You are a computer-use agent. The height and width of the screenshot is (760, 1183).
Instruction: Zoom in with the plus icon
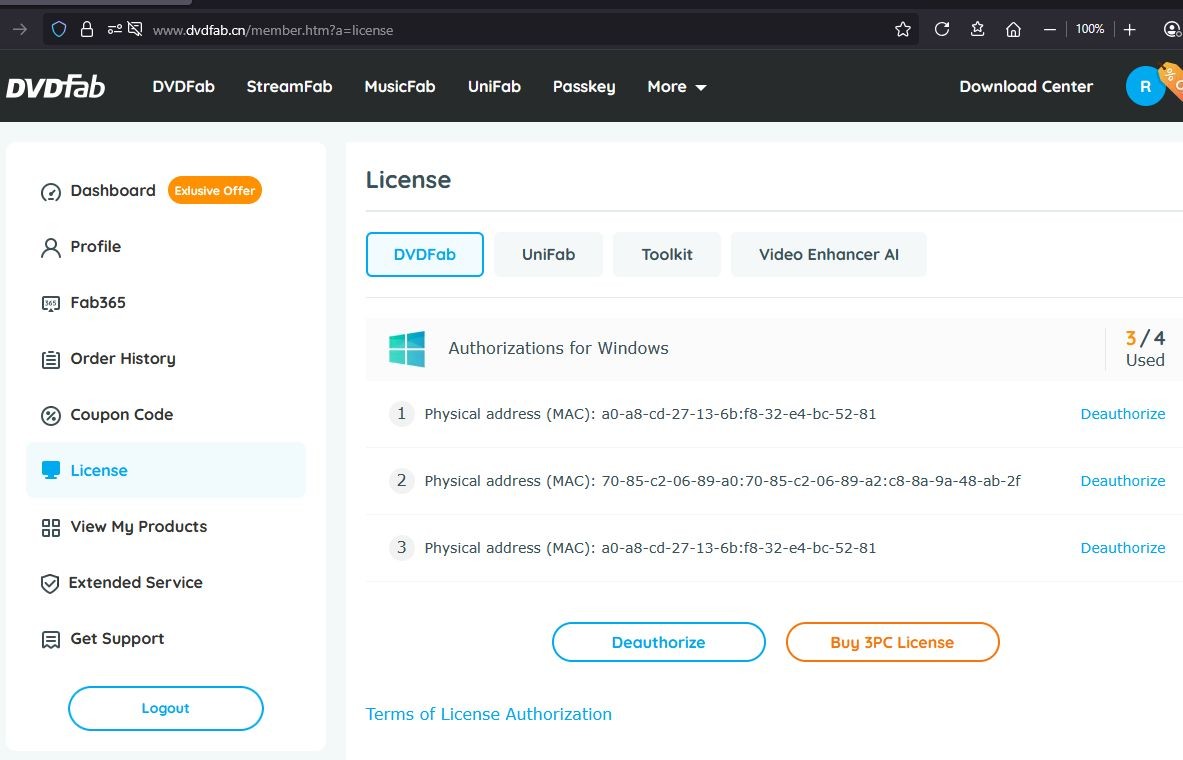[1129, 29]
